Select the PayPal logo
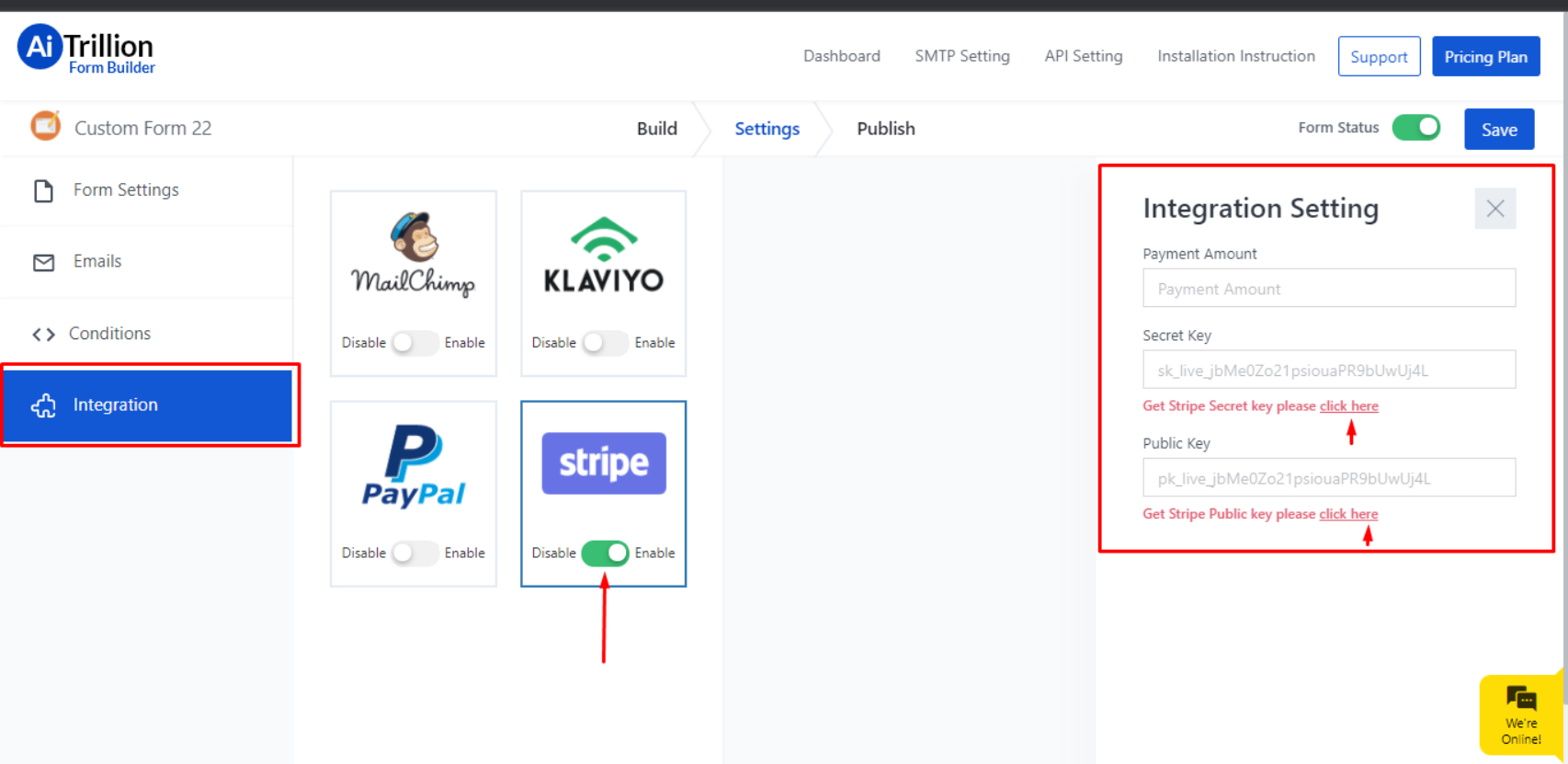Screen dimensions: 1568x764 pos(414,465)
